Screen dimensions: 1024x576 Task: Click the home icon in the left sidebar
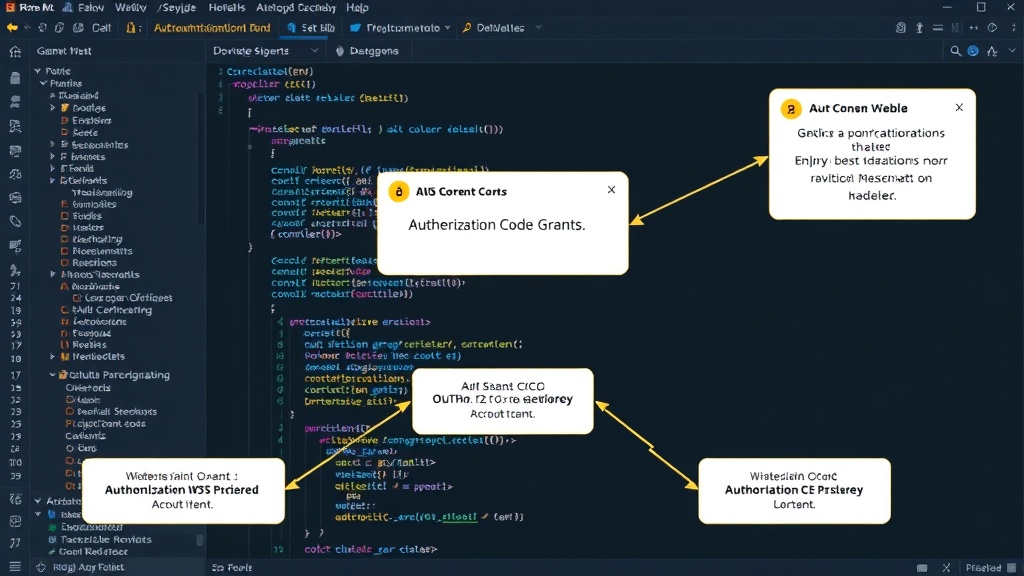click(16, 52)
